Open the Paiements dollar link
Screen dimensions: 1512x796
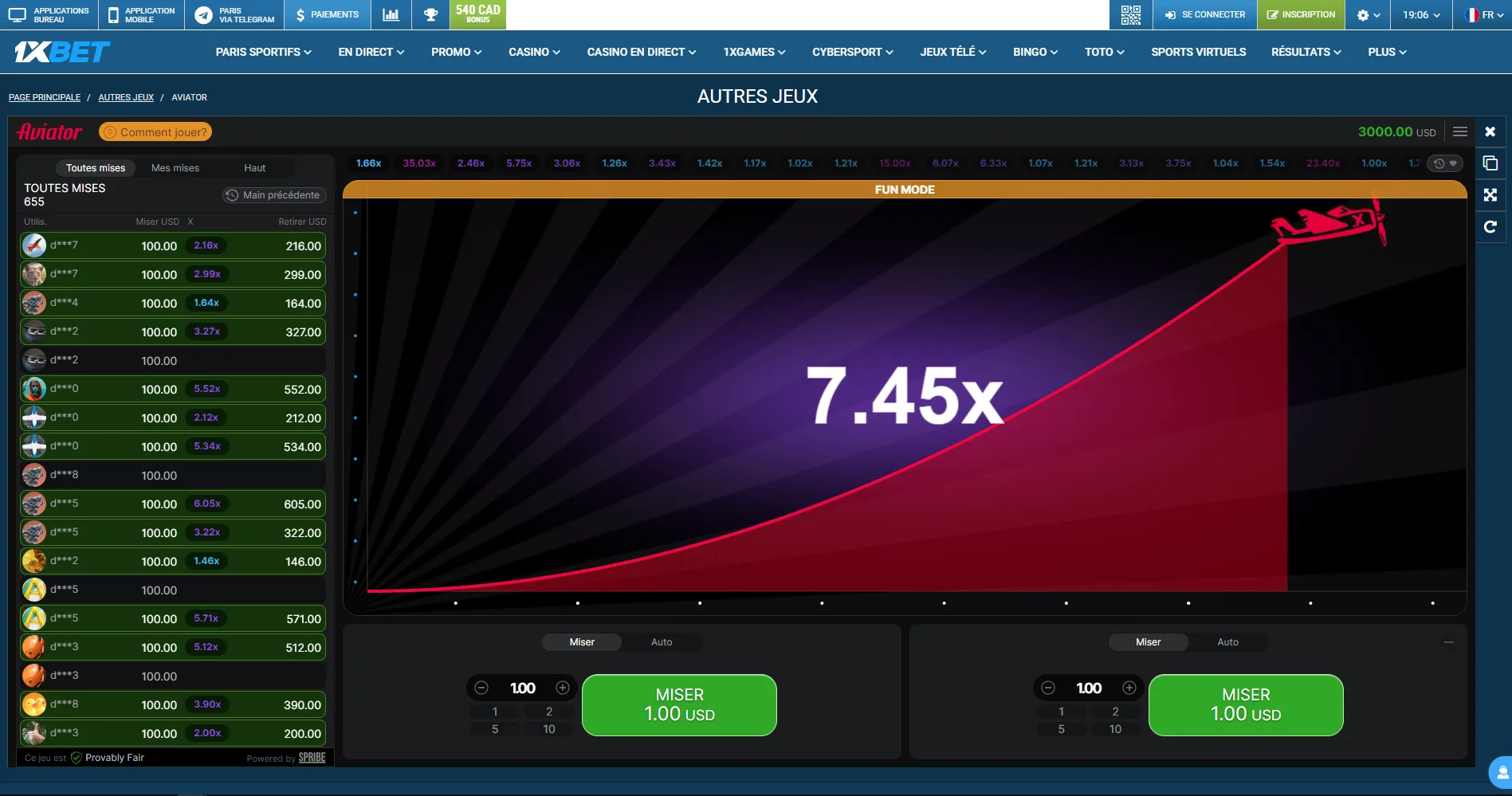pyautogui.click(x=327, y=14)
